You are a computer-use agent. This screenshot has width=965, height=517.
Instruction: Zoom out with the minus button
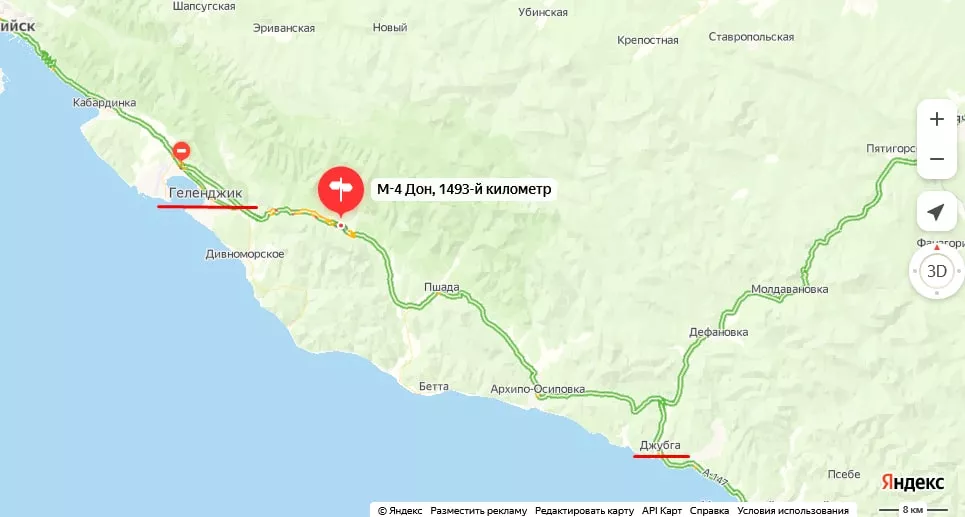tap(936, 159)
